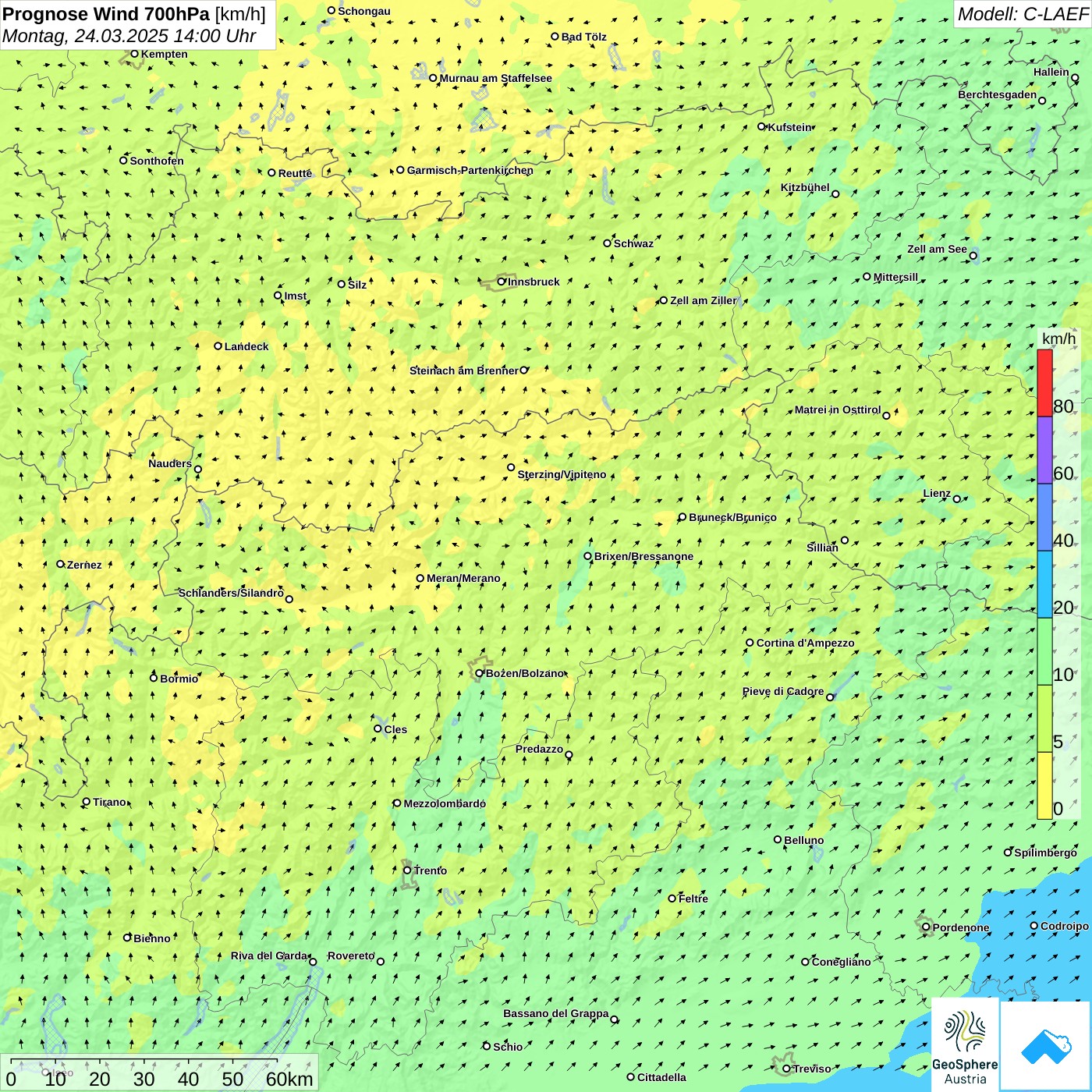Select the blue 40–60 km/h legend swatch
Viewport: 1092px width, 1092px height.
point(1044,517)
